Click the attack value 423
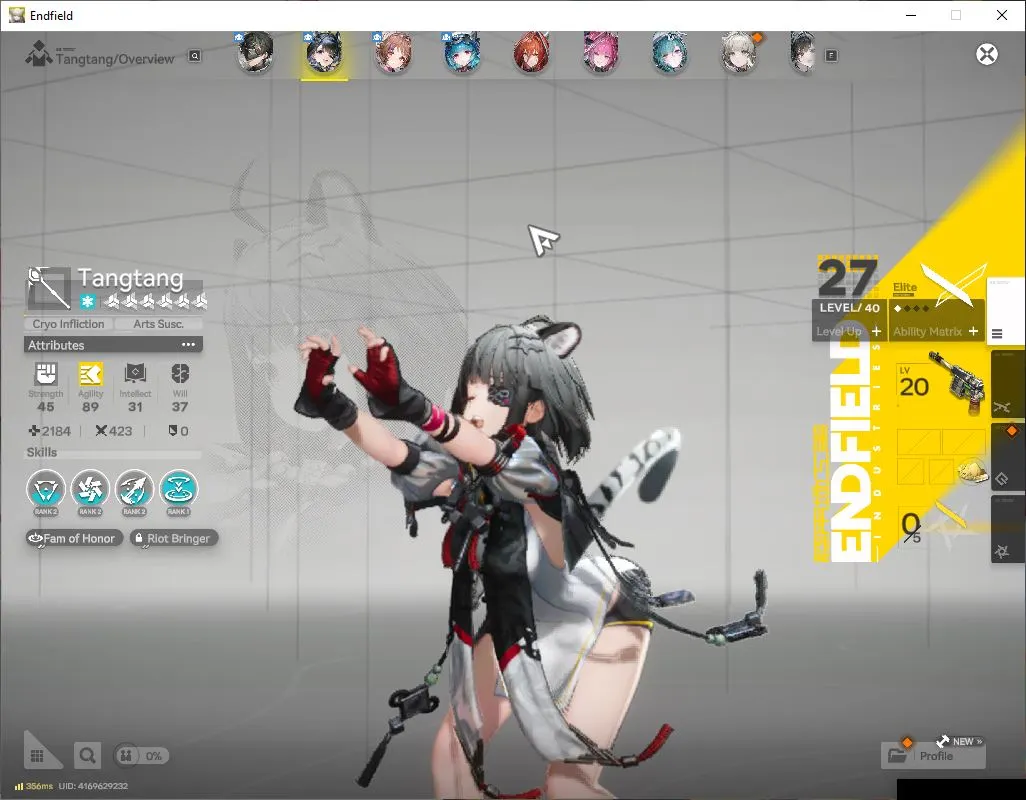The height and width of the screenshot is (800, 1026). pyautogui.click(x=114, y=431)
